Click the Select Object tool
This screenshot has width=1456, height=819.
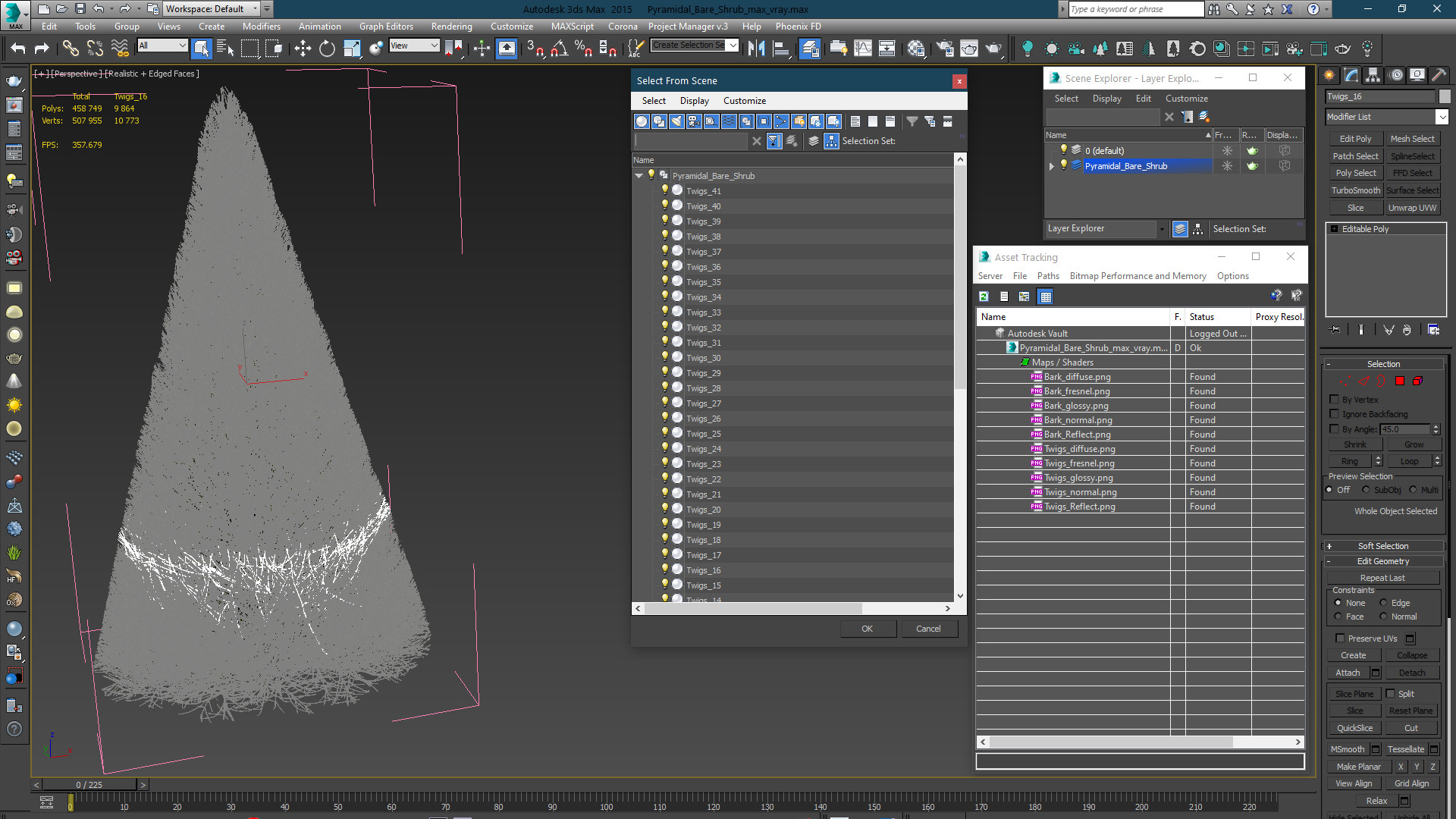pos(201,49)
